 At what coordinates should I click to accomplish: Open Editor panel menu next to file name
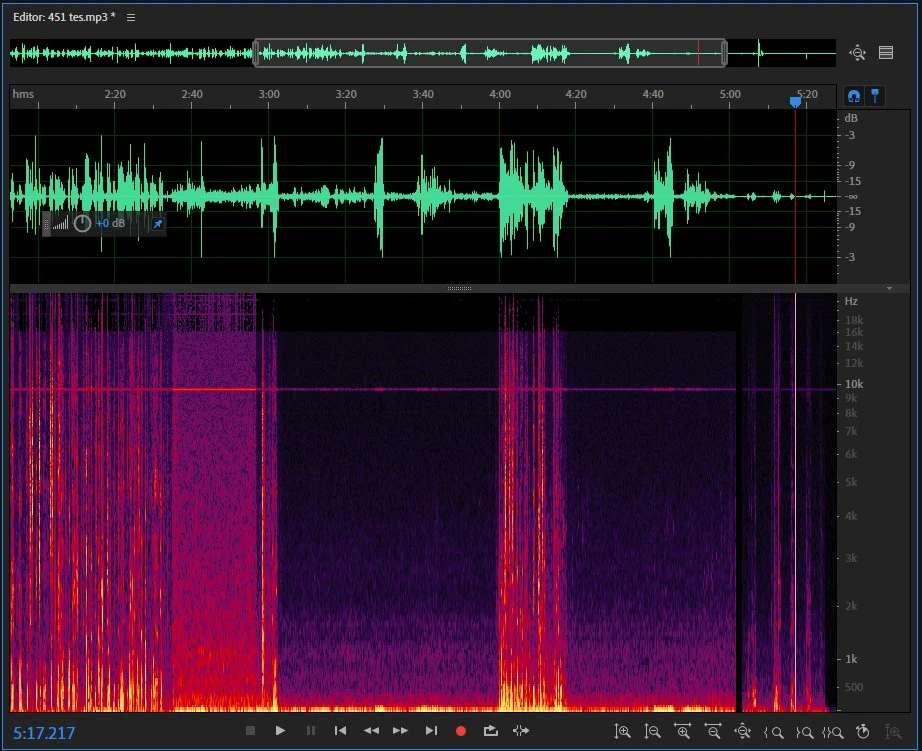click(x=131, y=18)
